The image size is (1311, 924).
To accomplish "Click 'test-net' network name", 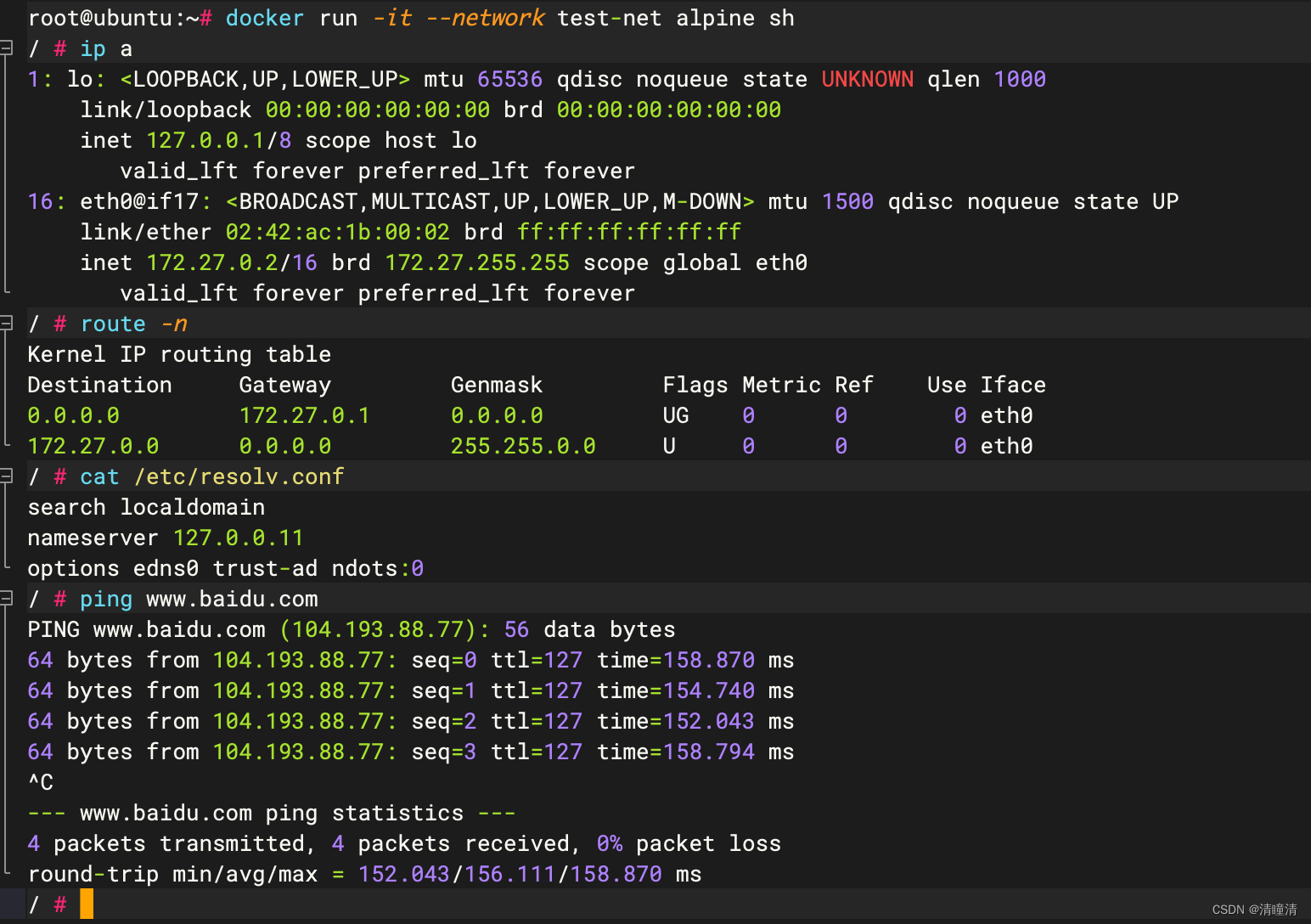I will point(609,18).
